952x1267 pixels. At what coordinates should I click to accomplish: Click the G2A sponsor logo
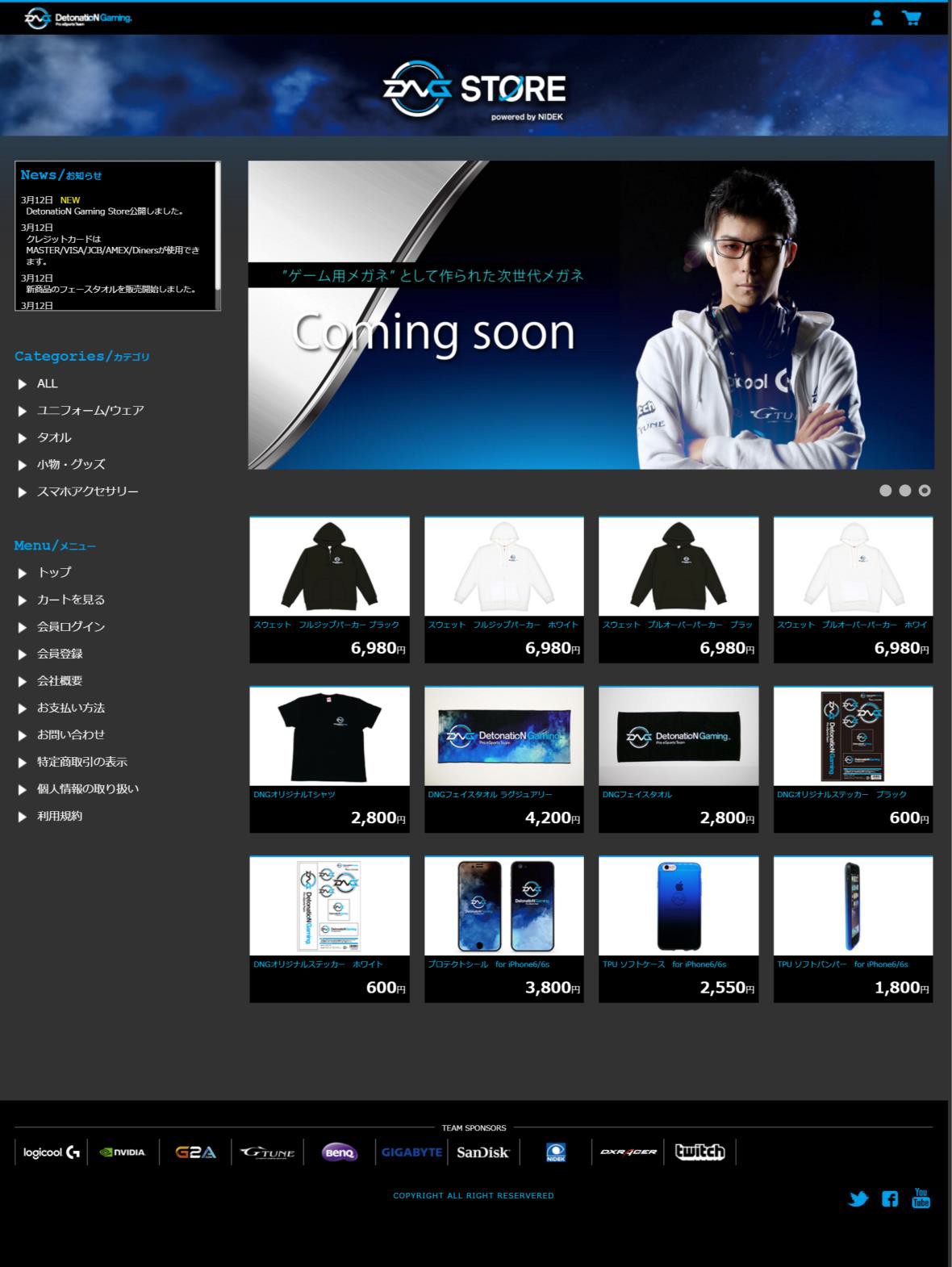click(x=195, y=1152)
